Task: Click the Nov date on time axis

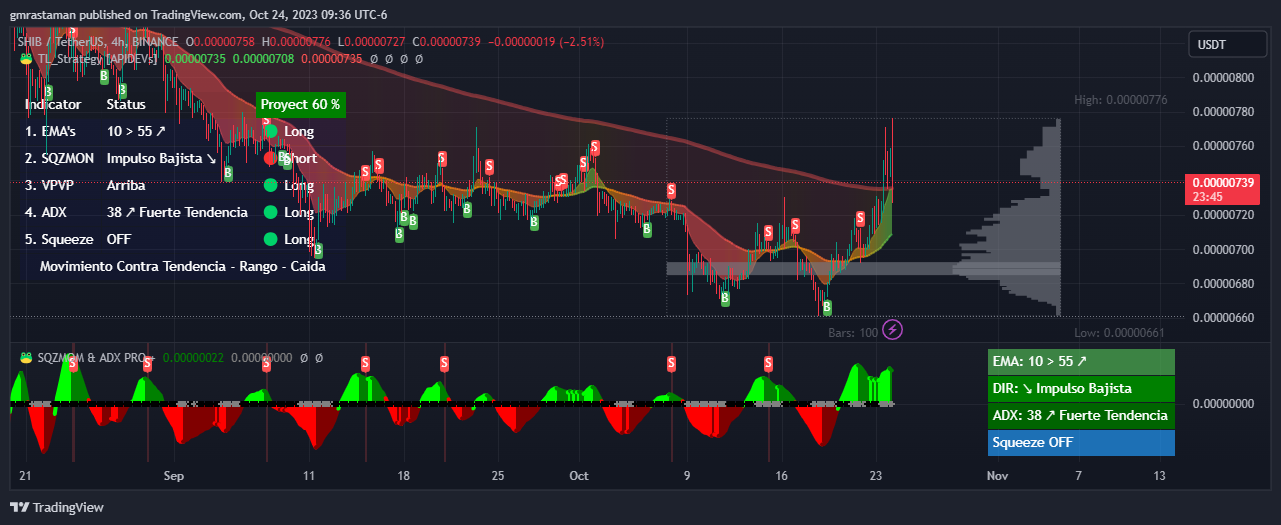Action: (x=997, y=475)
